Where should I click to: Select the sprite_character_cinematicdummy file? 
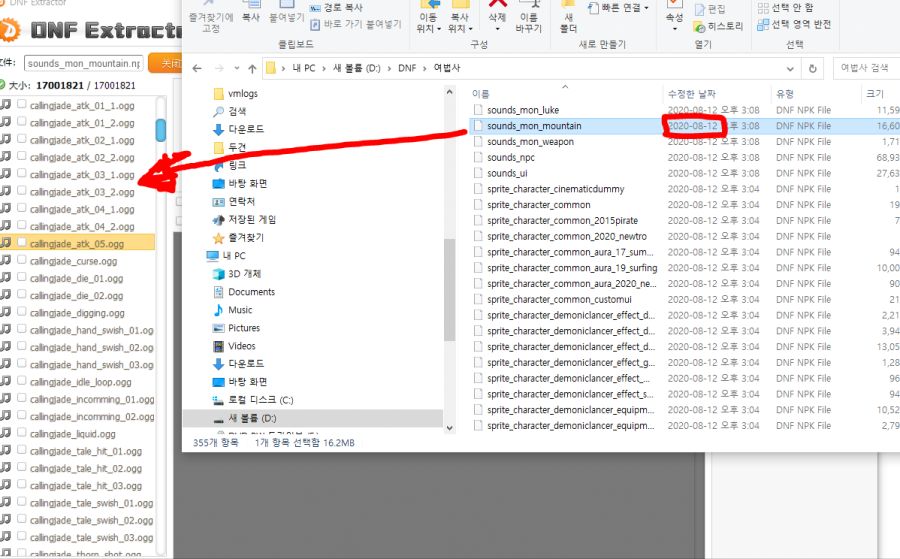(x=555, y=189)
